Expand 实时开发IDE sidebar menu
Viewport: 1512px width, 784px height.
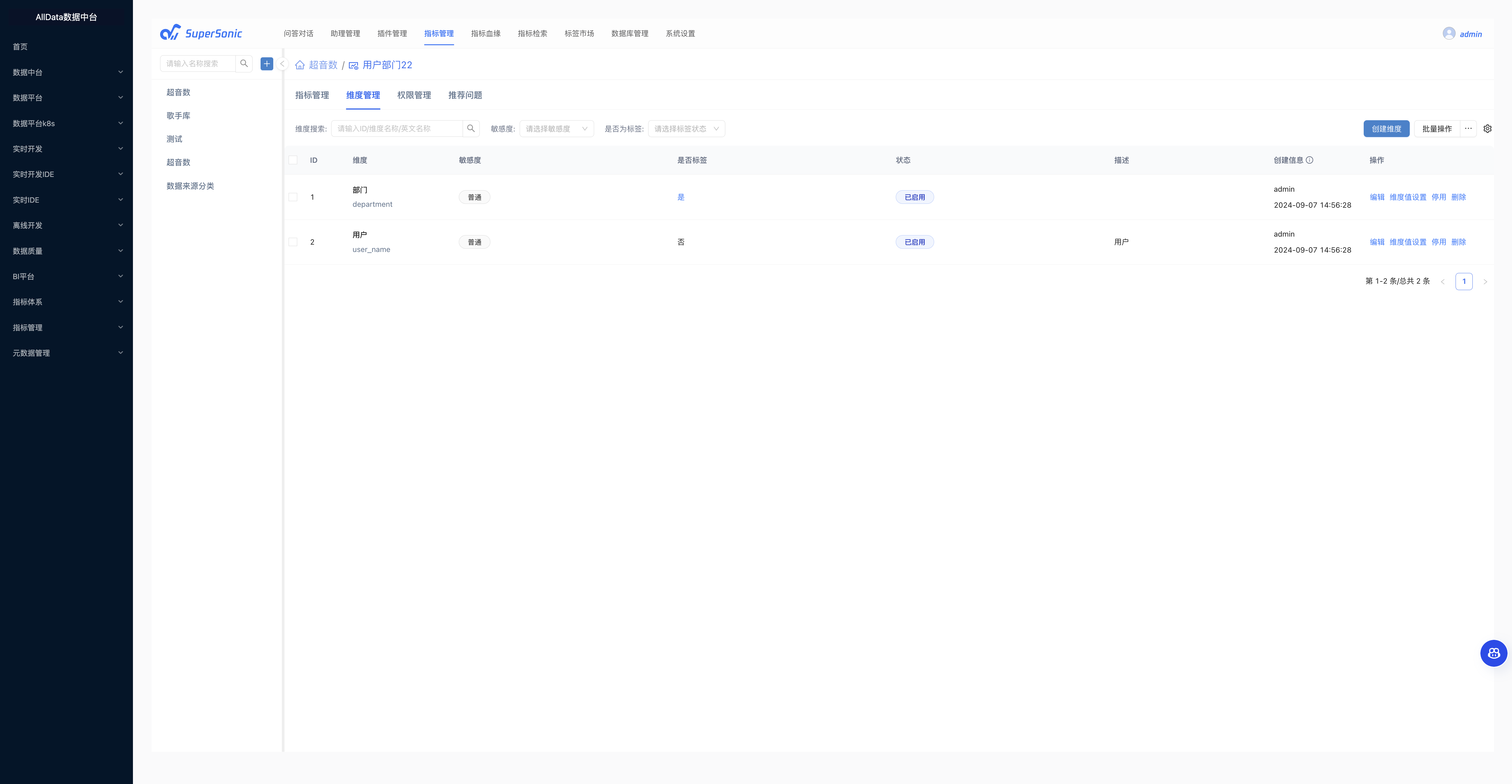click(x=66, y=174)
